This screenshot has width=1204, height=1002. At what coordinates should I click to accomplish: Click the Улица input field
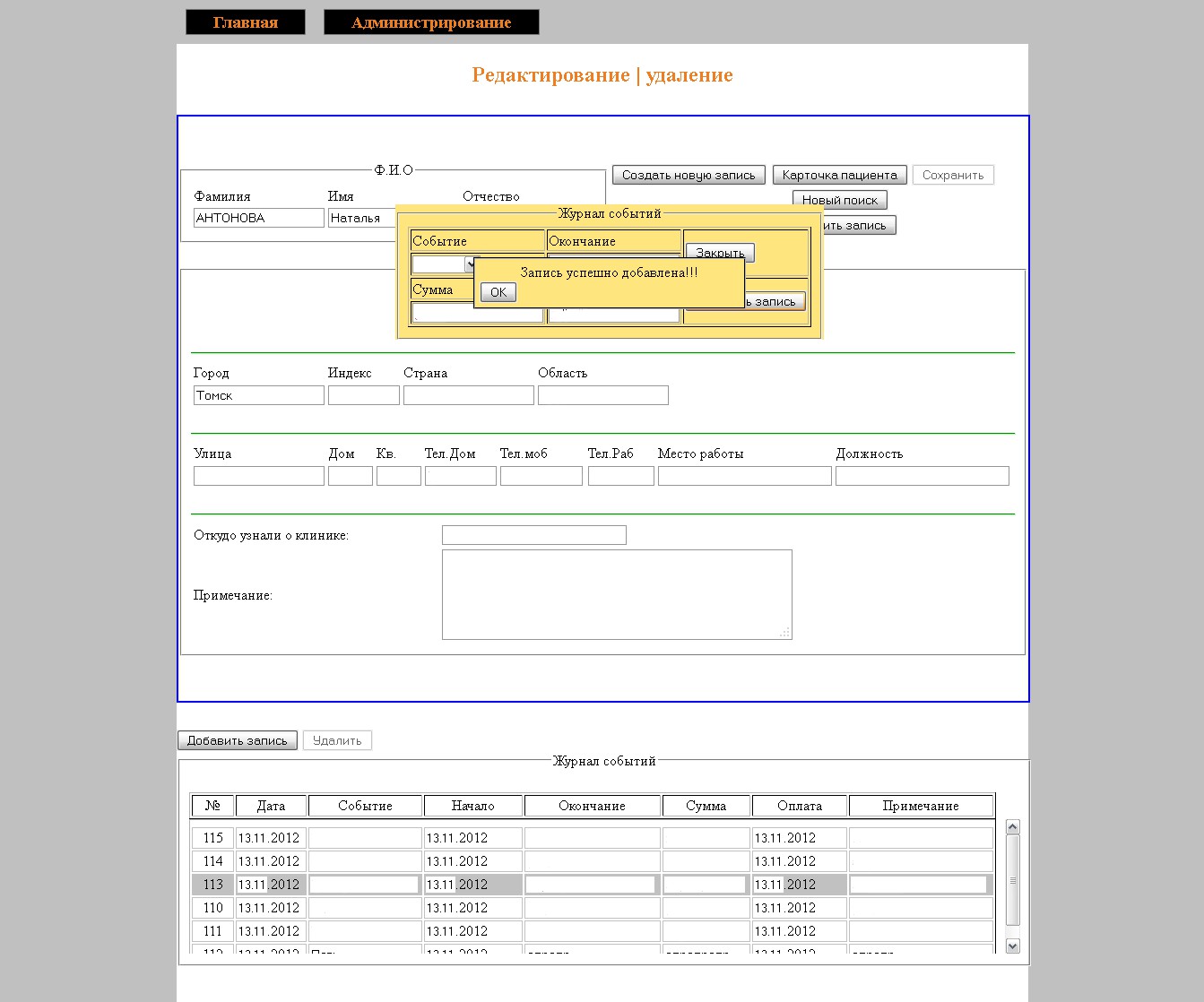click(x=259, y=476)
